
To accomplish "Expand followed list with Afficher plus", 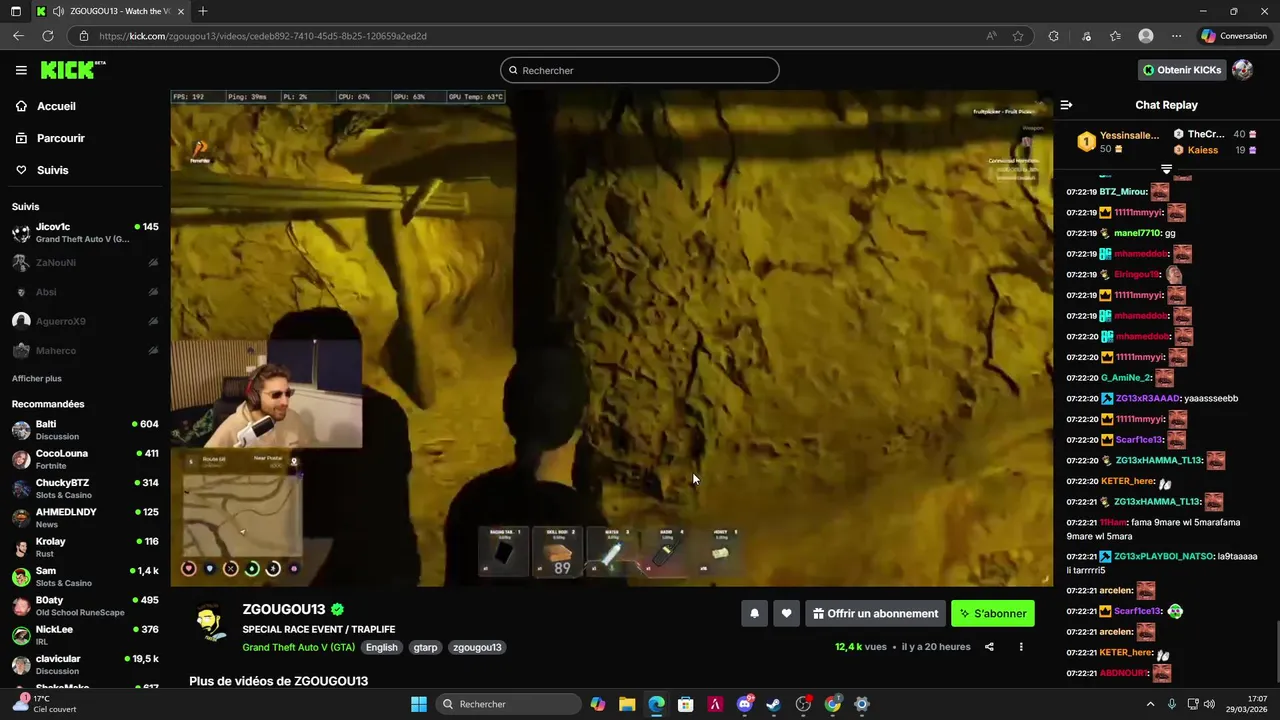I will point(37,379).
